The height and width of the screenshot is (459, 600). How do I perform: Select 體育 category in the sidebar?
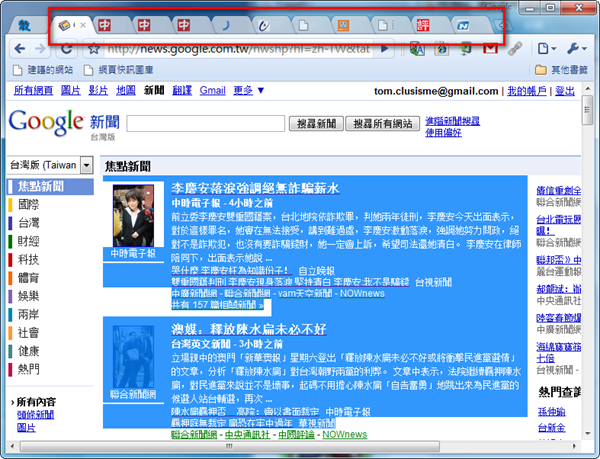[28, 278]
